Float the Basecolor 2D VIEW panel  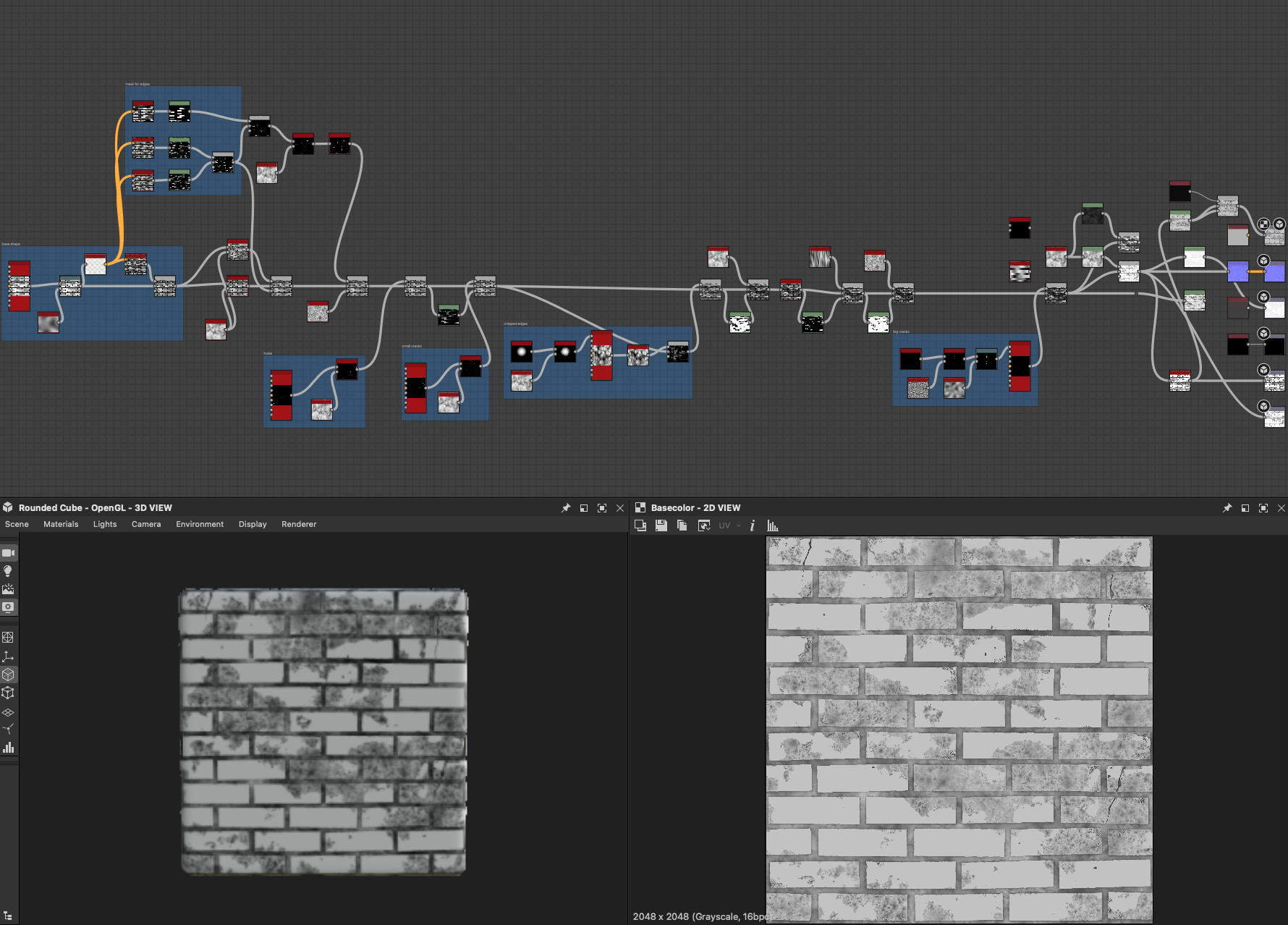click(x=1245, y=508)
